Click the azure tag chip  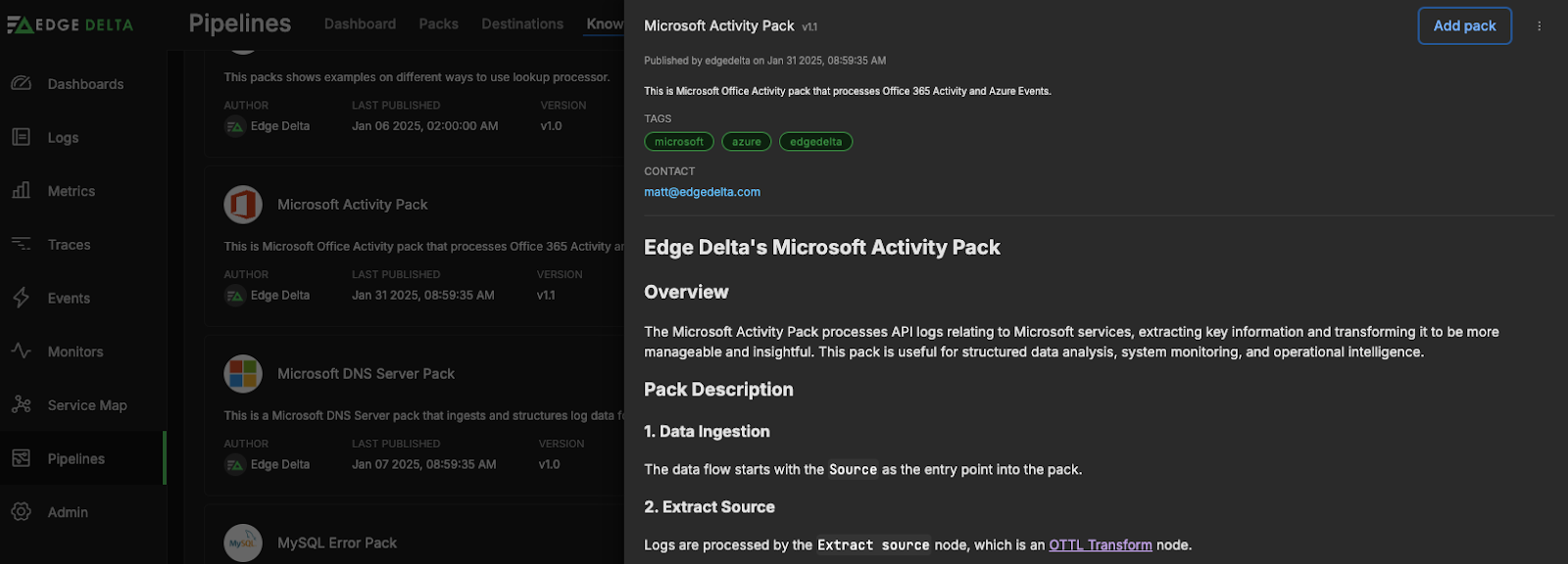[x=746, y=142]
